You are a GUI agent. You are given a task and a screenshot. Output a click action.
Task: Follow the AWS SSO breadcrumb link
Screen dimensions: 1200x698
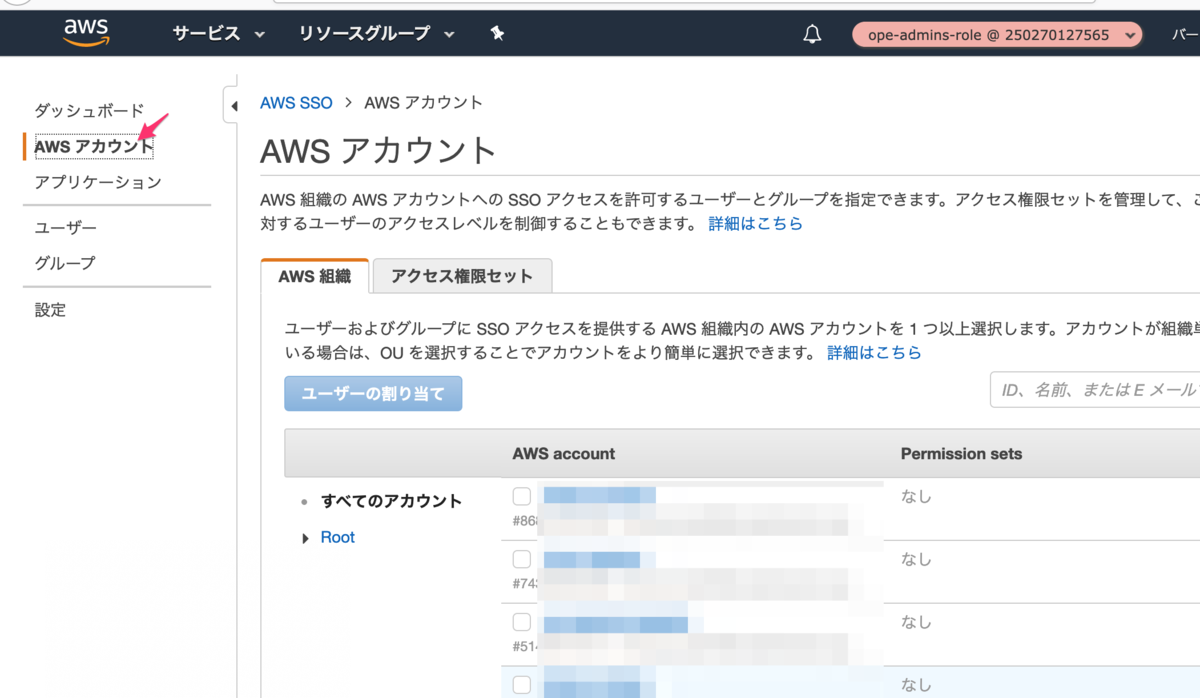[x=296, y=102]
